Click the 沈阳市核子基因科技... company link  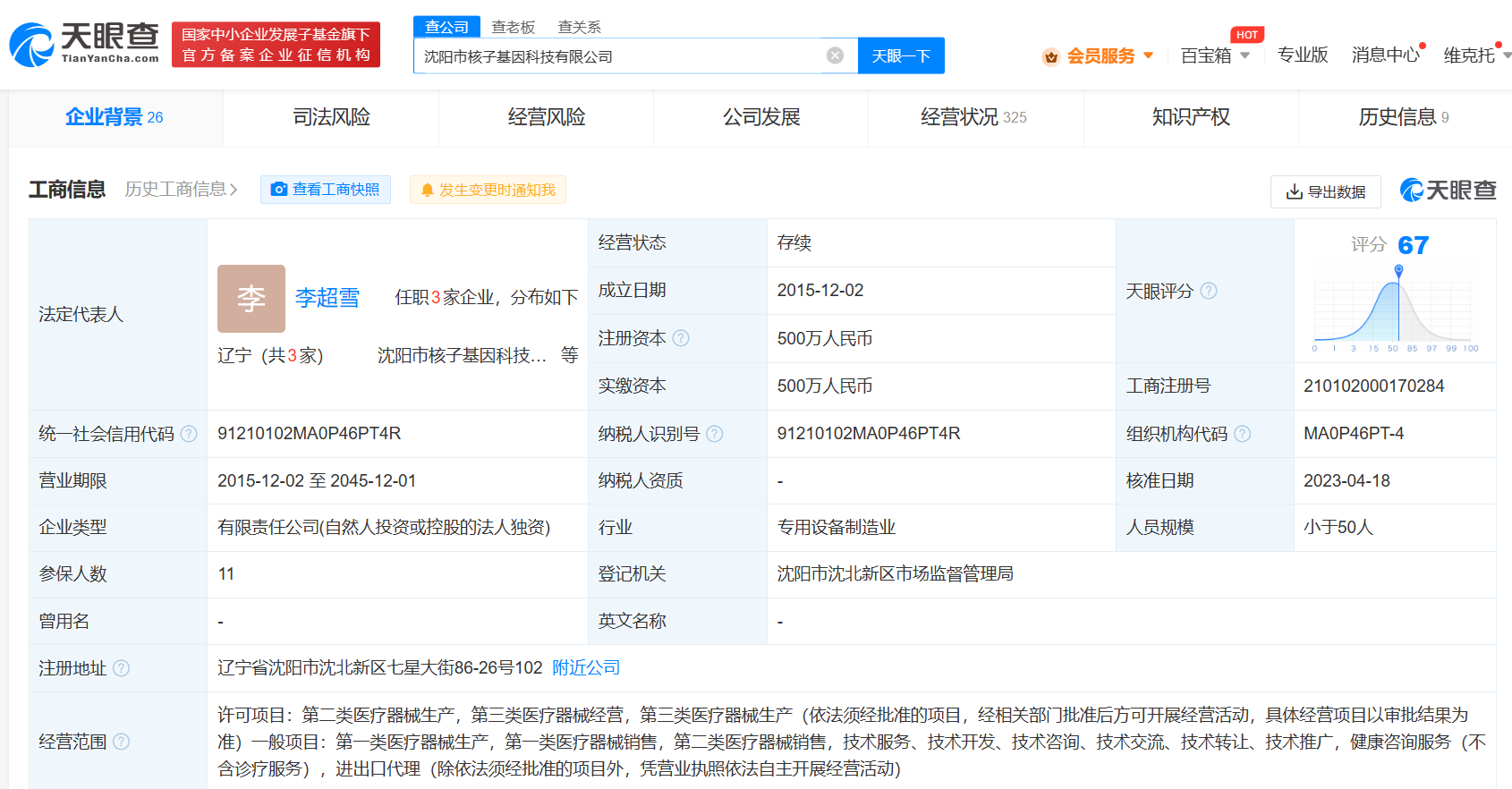tap(462, 356)
